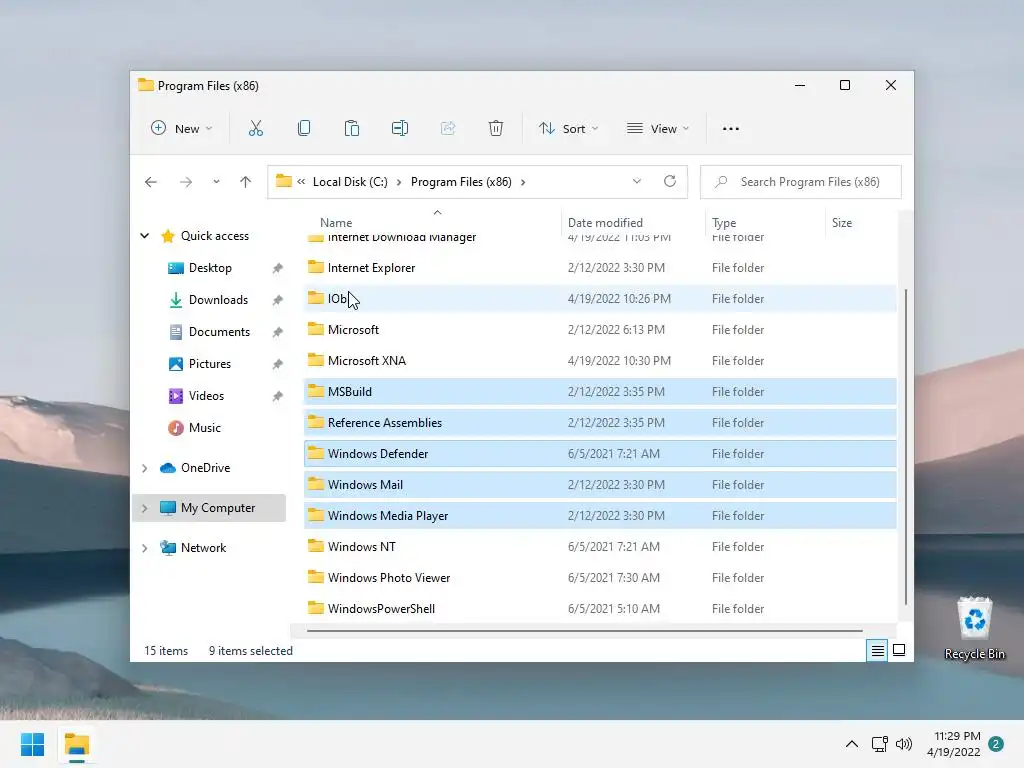
Task: Select the Microsoft XNA folder
Action: pos(600,360)
